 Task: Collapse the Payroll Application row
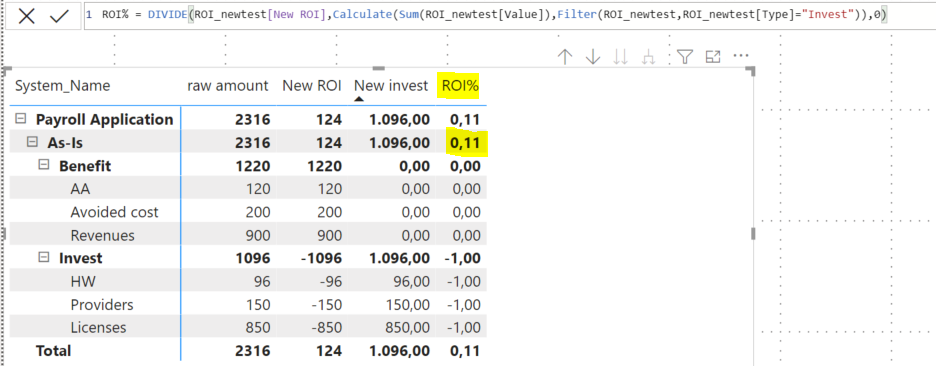(21, 119)
